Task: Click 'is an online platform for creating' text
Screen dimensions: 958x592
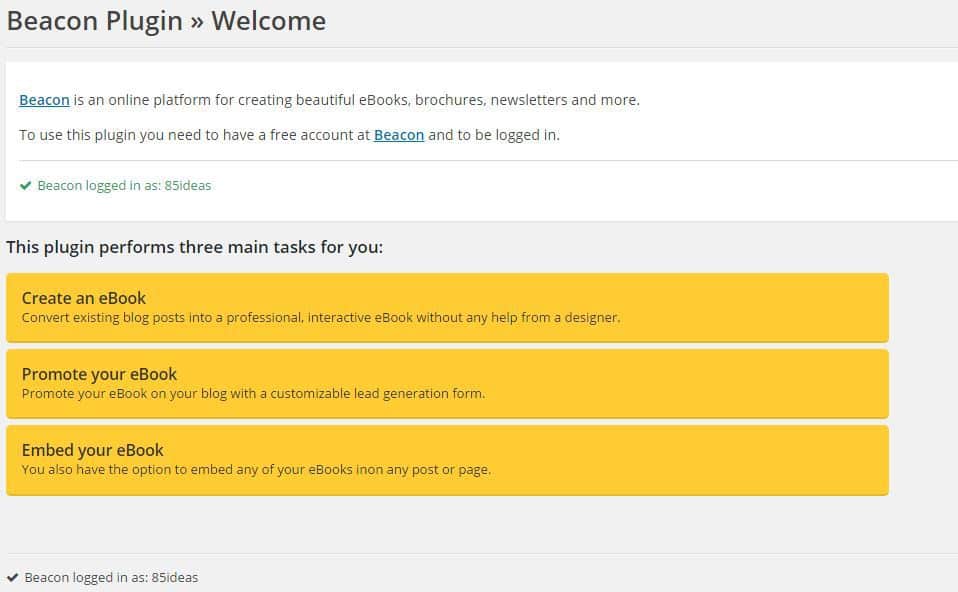Action: point(357,100)
